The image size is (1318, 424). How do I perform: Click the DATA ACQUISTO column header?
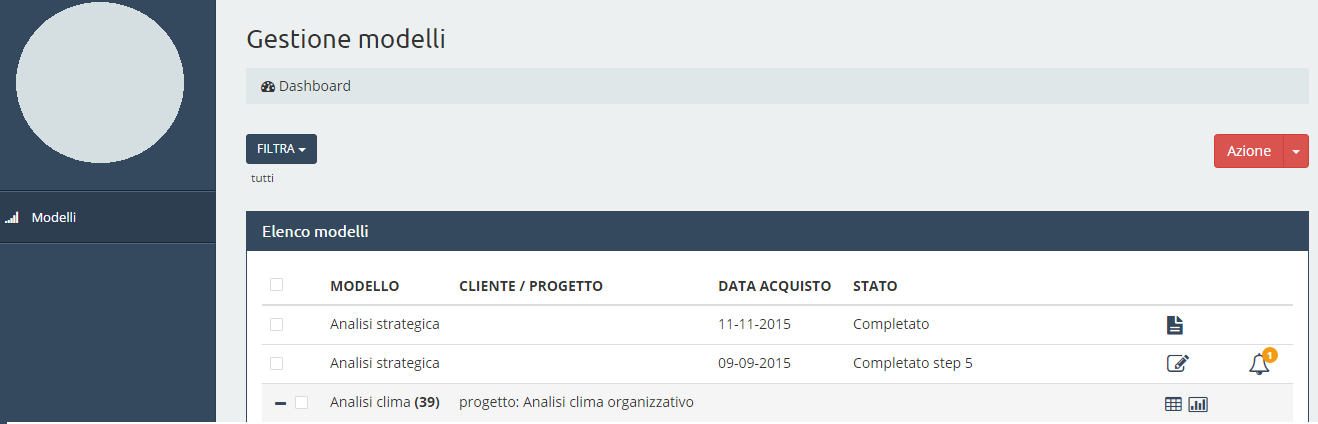coord(774,286)
